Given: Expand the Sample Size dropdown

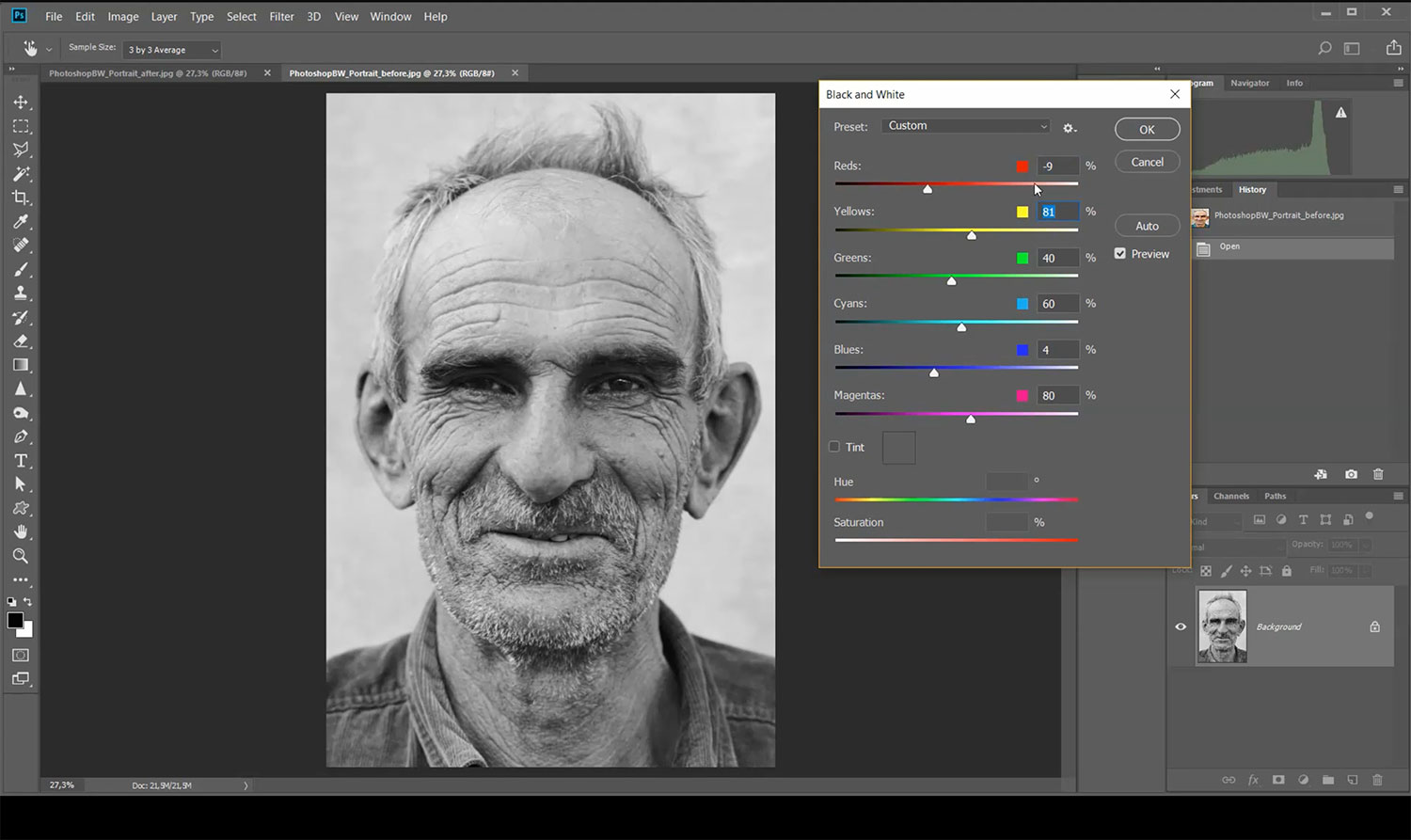Looking at the screenshot, I should coord(173,50).
